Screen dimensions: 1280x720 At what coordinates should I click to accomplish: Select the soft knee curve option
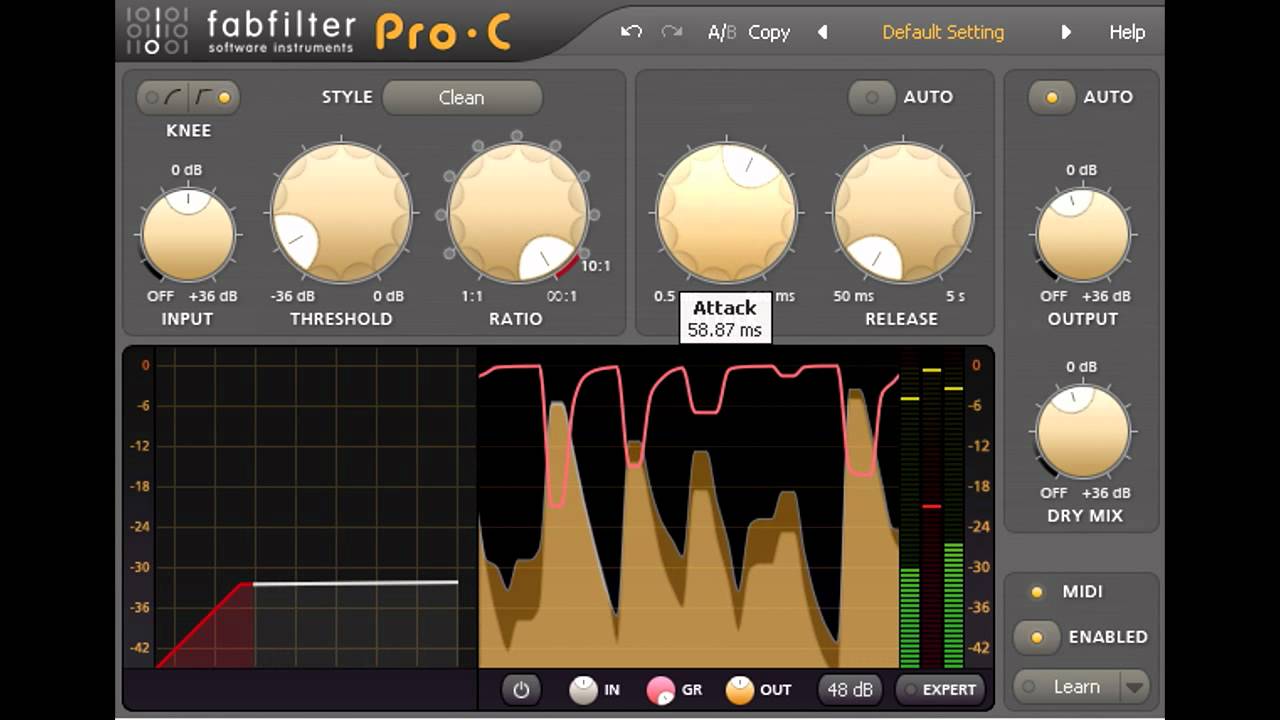coord(164,97)
